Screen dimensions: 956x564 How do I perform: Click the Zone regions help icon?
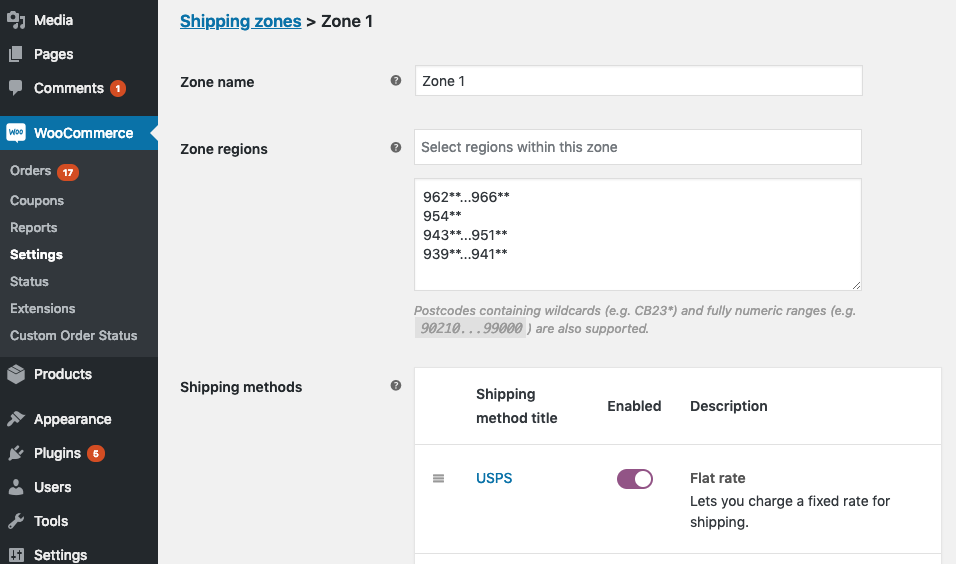[x=396, y=148]
